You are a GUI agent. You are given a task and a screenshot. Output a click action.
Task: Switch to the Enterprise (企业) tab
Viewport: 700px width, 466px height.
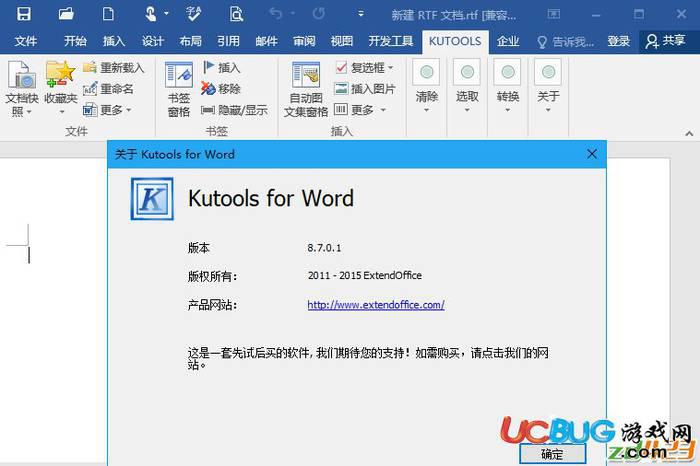click(508, 42)
